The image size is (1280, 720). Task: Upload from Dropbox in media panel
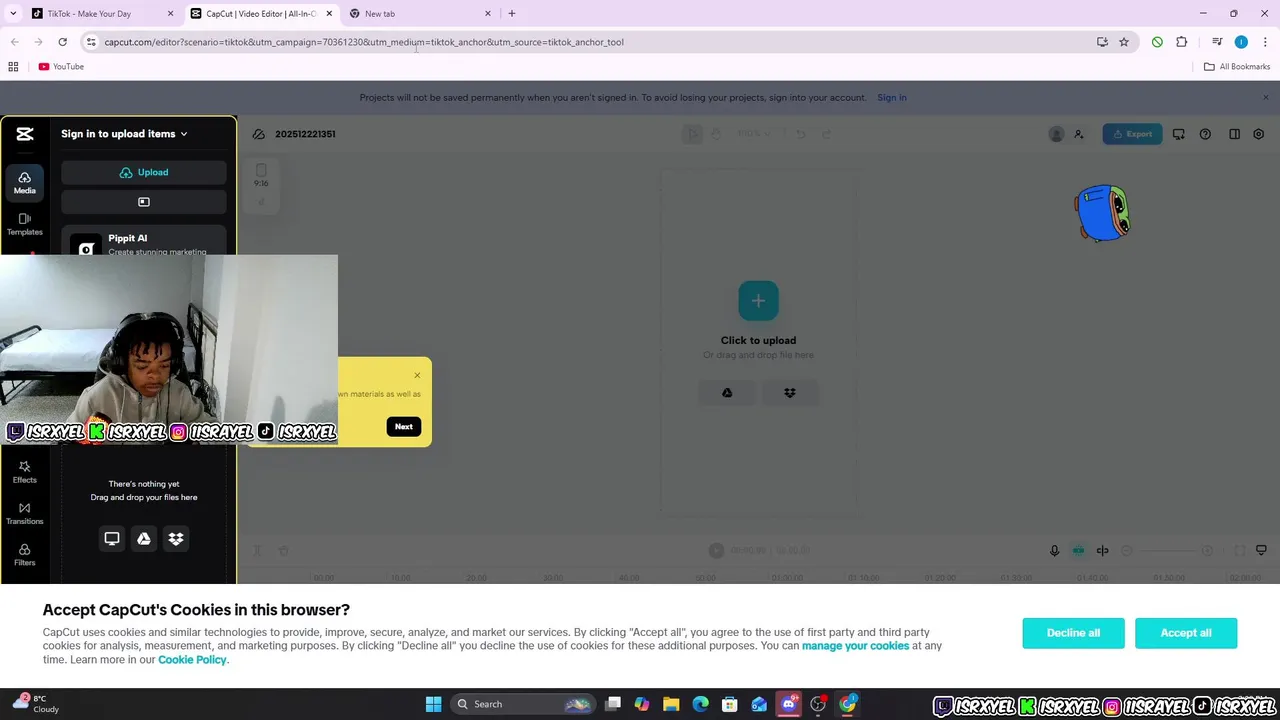coord(176,539)
